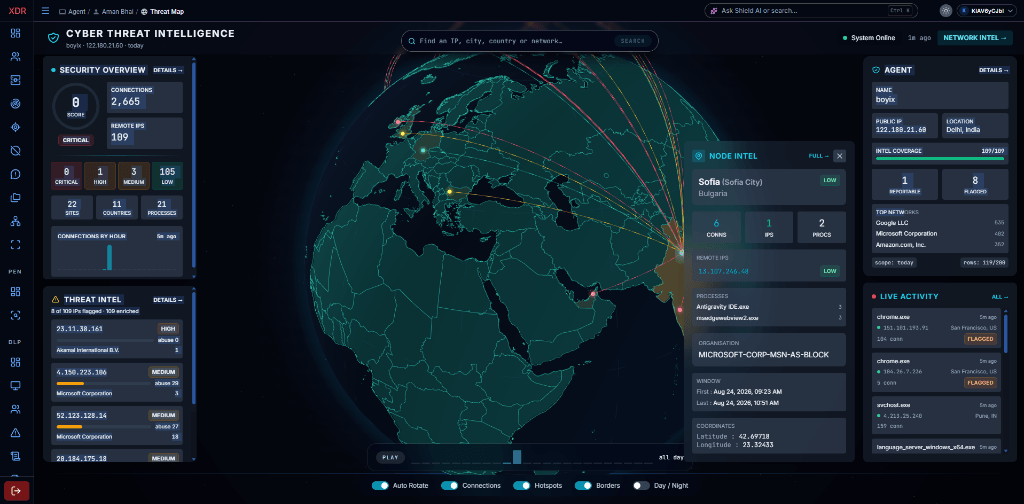The height and width of the screenshot is (504, 1024).
Task: Open remote IP 13.107.246.40 link
Action: tap(724, 271)
